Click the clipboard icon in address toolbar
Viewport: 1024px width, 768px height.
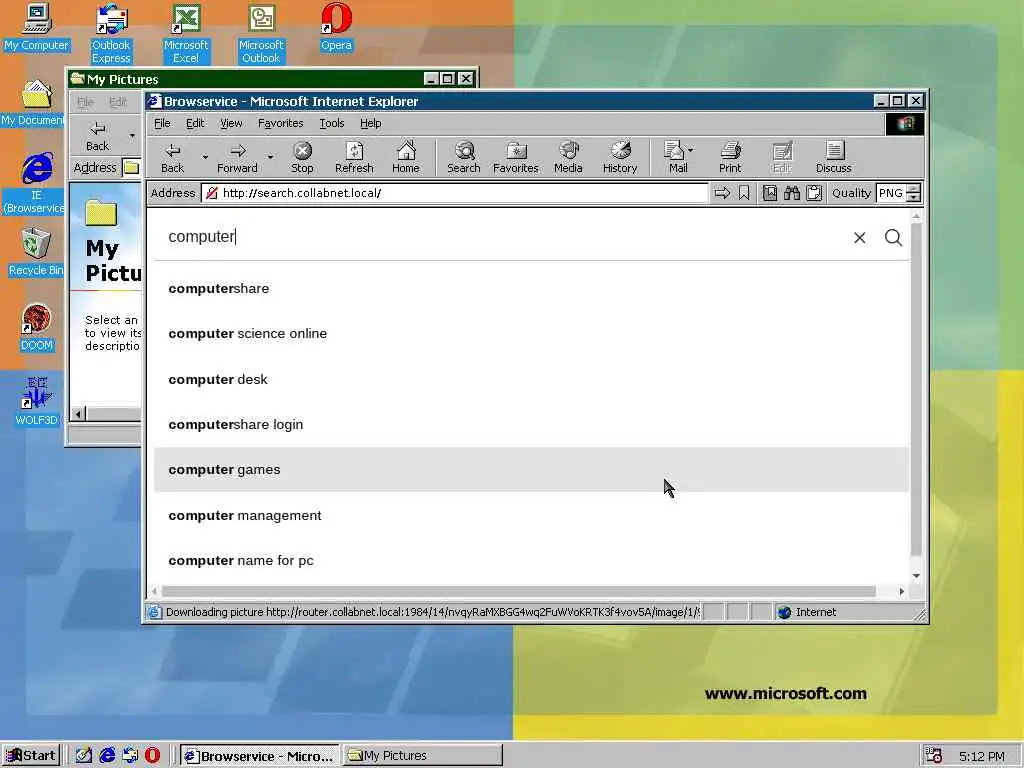pyautogui.click(x=814, y=193)
